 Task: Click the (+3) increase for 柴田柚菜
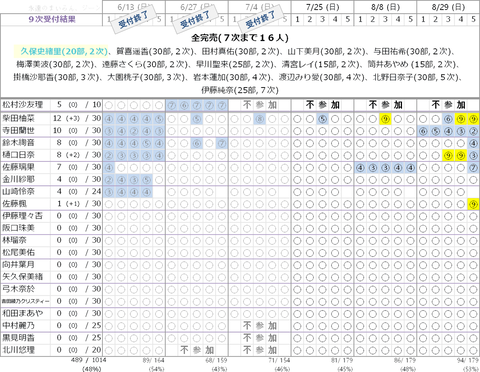pos(73,119)
